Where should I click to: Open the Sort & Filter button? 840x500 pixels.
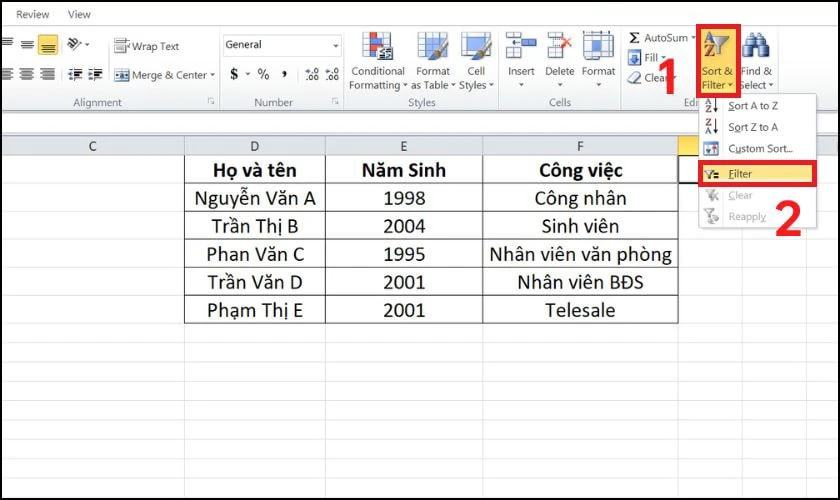[718, 61]
